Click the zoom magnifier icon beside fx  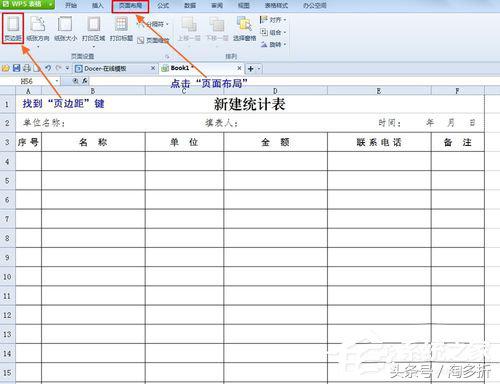76,81
